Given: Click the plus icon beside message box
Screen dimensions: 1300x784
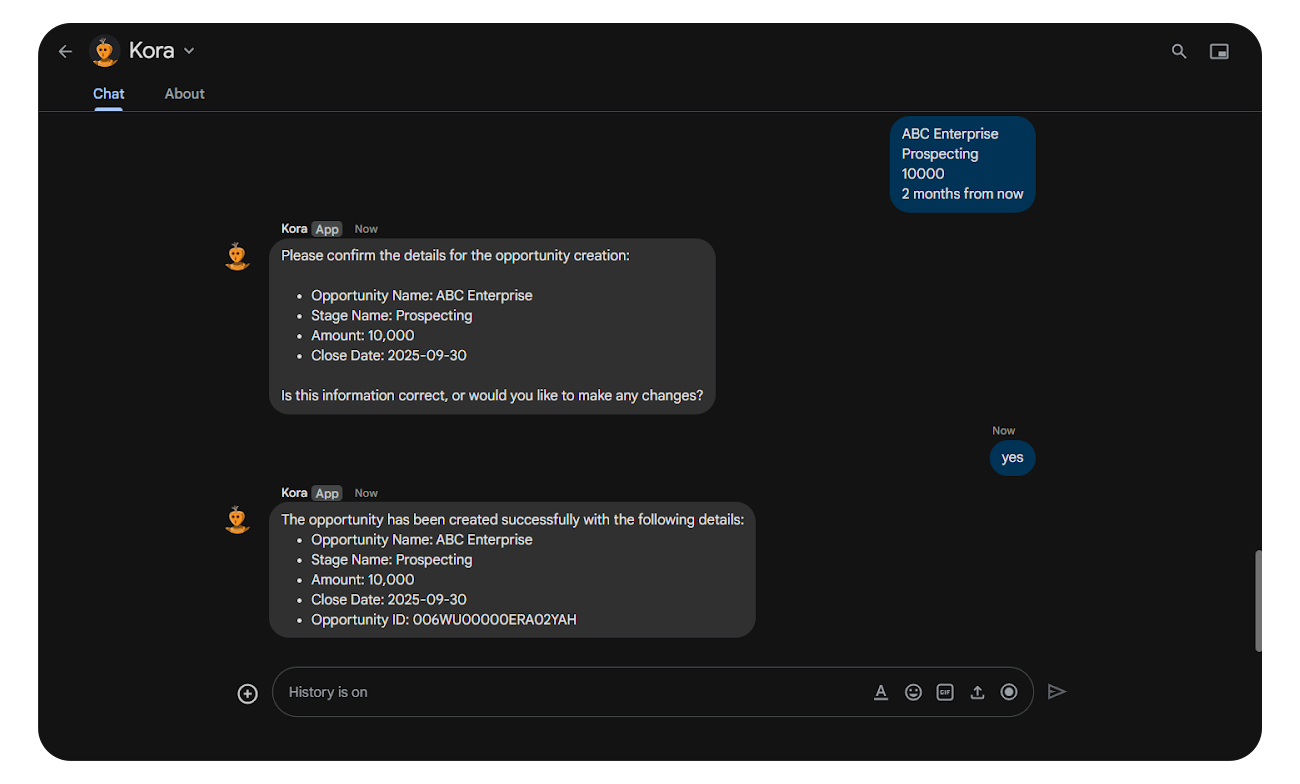Looking at the screenshot, I should click(x=247, y=693).
